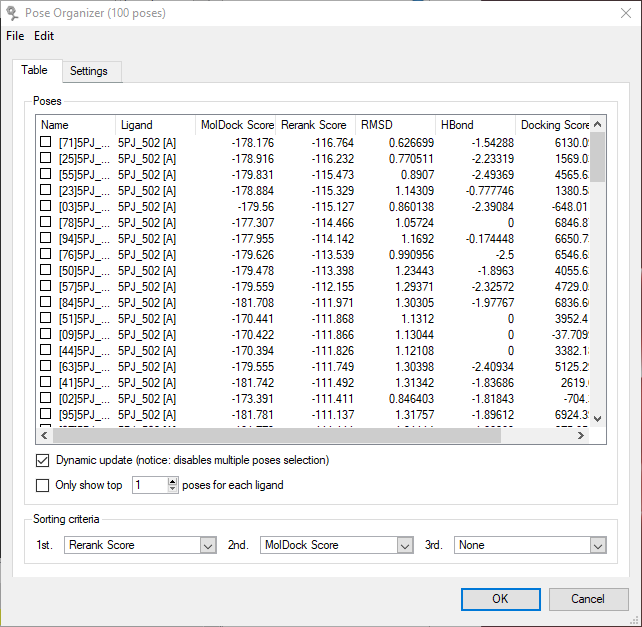Select the checkbox for pose [78]5PJ
This screenshot has height=627, width=642.
[45, 222]
